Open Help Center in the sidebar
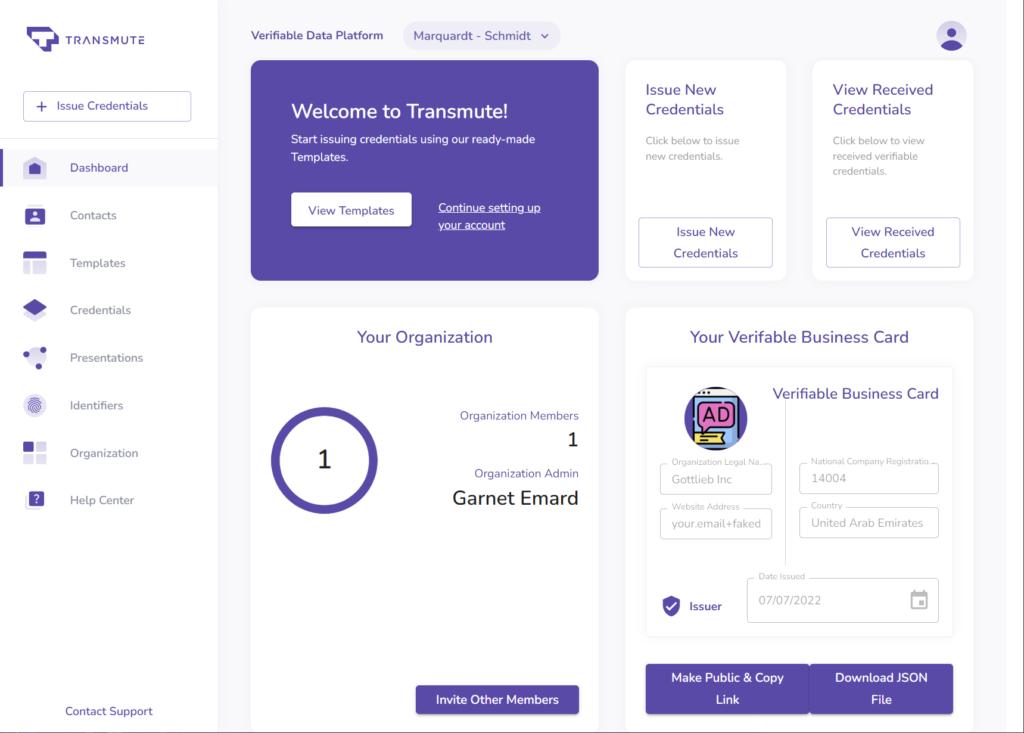 (x=109, y=500)
